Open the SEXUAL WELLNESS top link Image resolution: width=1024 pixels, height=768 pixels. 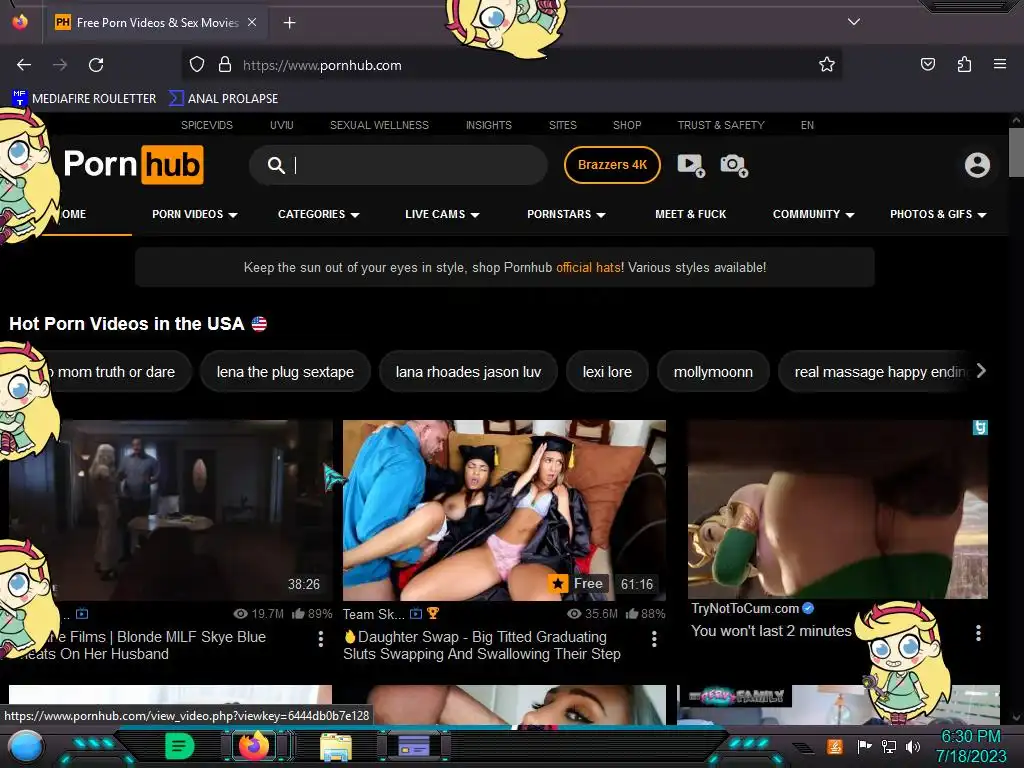379,125
